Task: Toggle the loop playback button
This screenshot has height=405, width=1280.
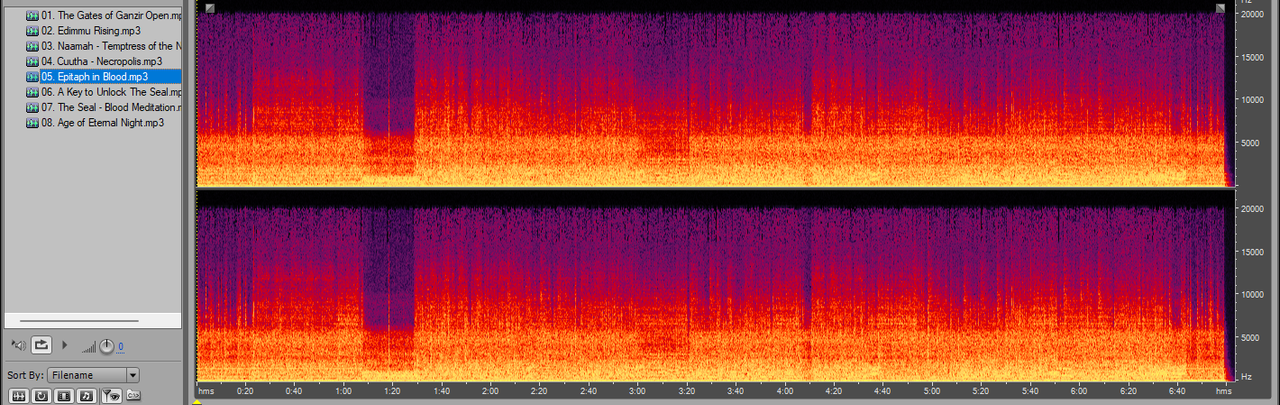Action: (x=42, y=345)
